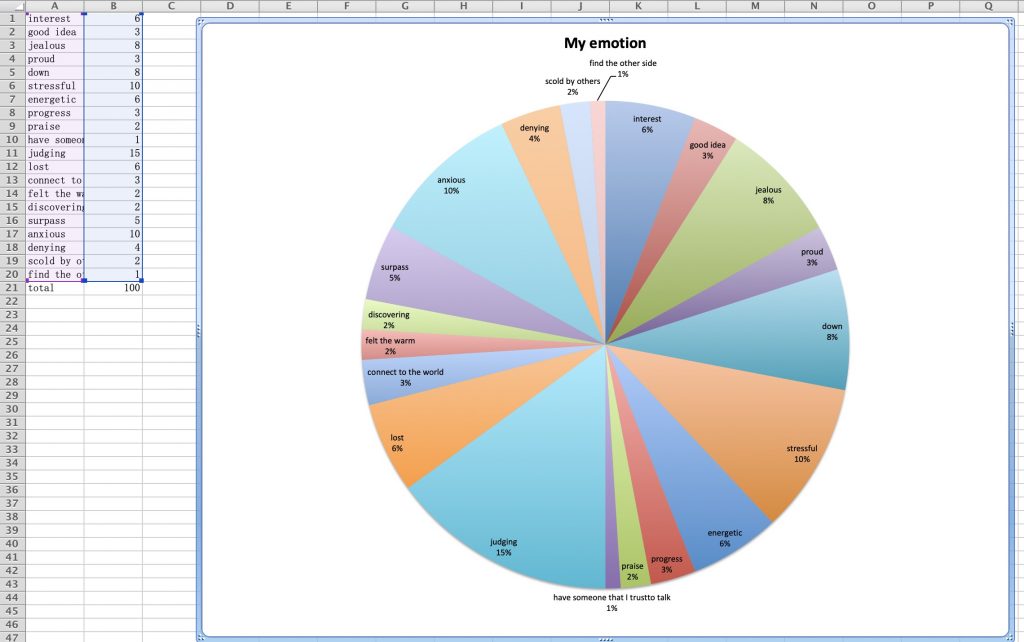The height and width of the screenshot is (642, 1024).
Task: Select the 'progress' cell in row 8
Action: [x=54, y=113]
